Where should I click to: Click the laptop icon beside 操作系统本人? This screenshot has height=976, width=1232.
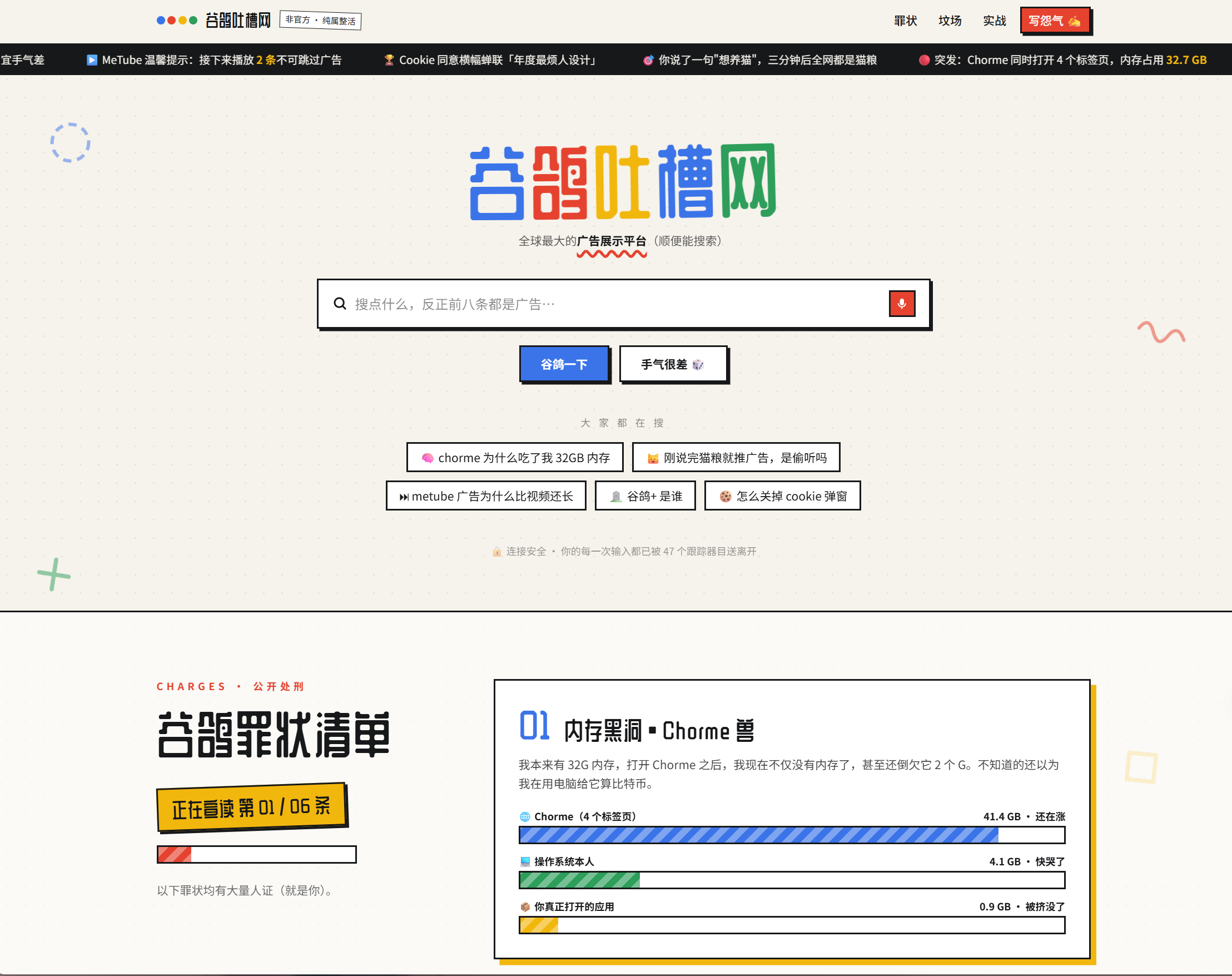(525, 861)
